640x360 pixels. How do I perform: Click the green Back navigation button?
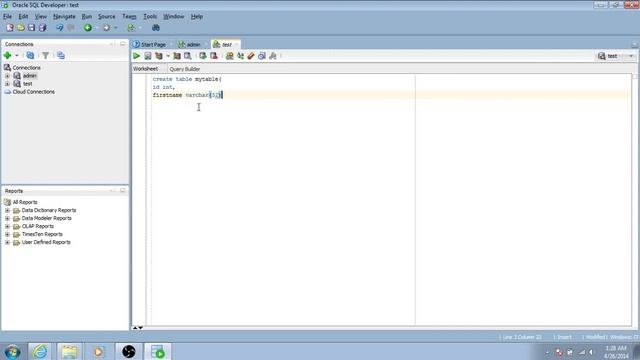[88, 28]
